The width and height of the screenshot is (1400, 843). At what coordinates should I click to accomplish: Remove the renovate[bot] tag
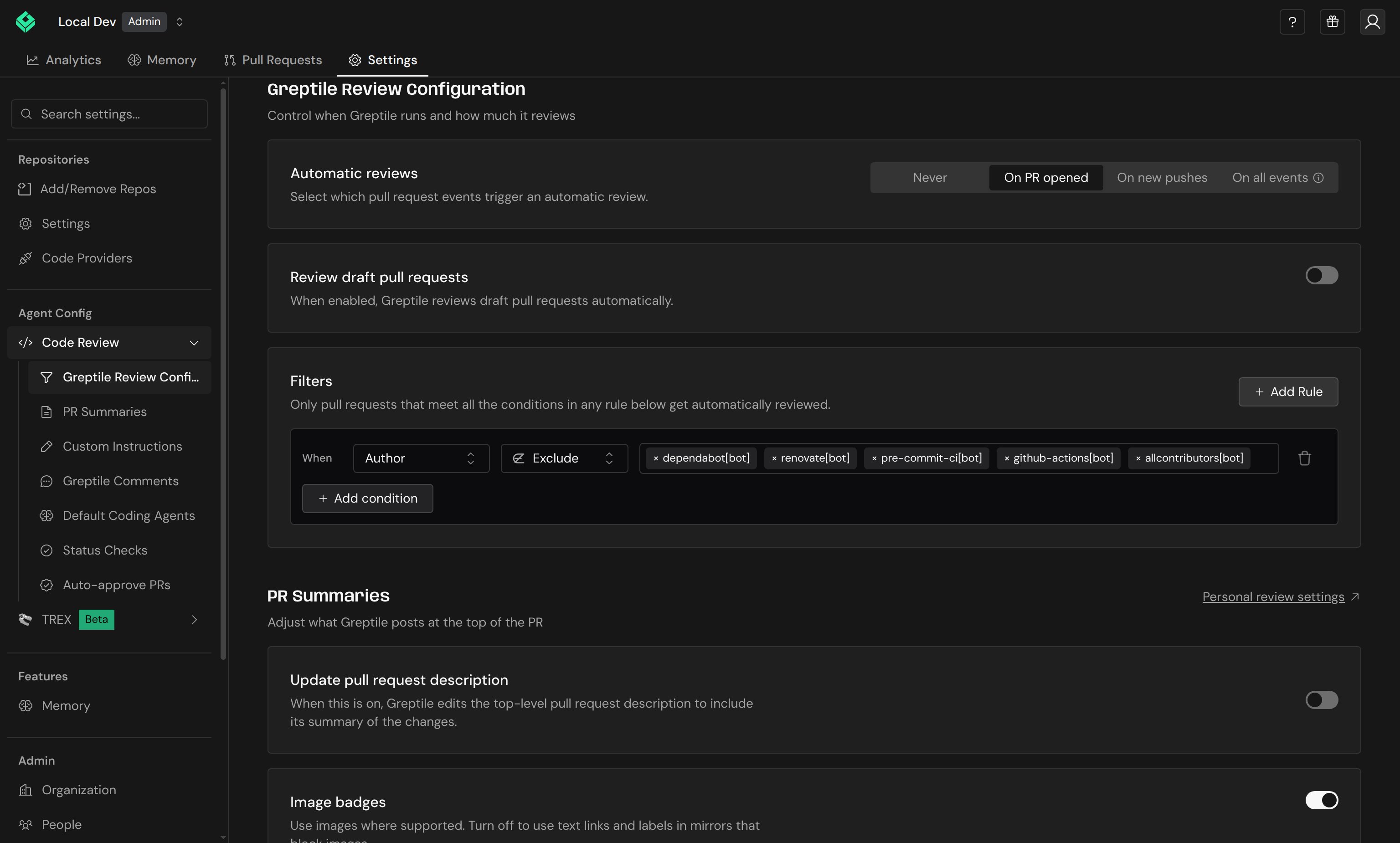[x=774, y=458]
